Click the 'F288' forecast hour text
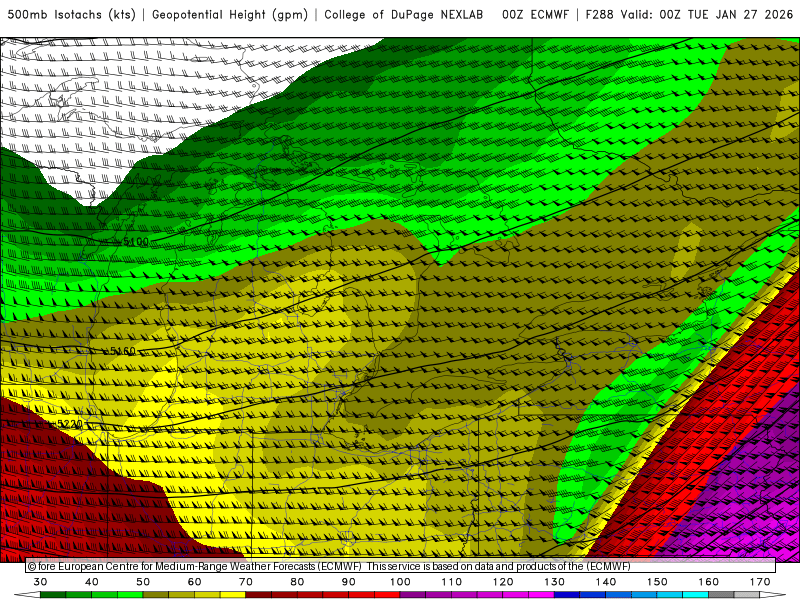Screen dimensions: 800x600 coord(599,15)
